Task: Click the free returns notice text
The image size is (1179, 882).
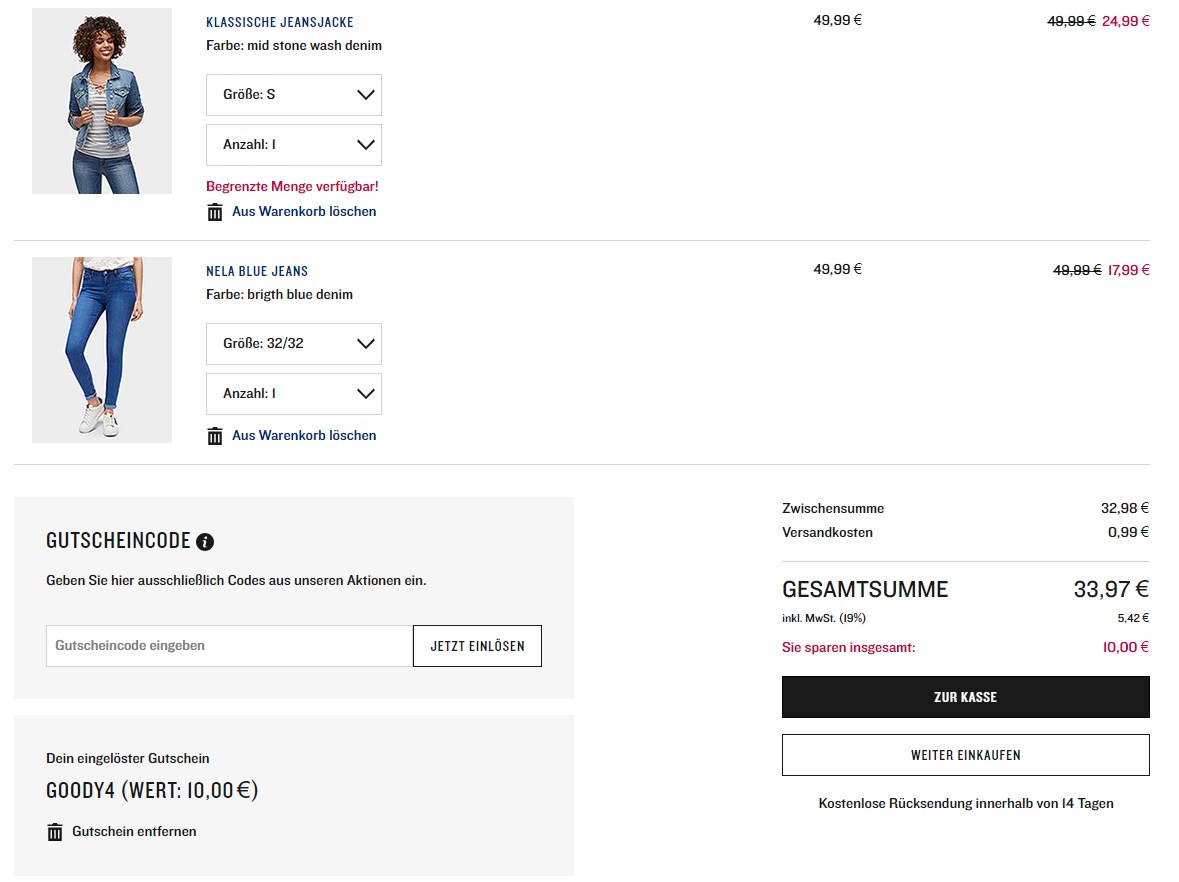Action: tap(965, 804)
